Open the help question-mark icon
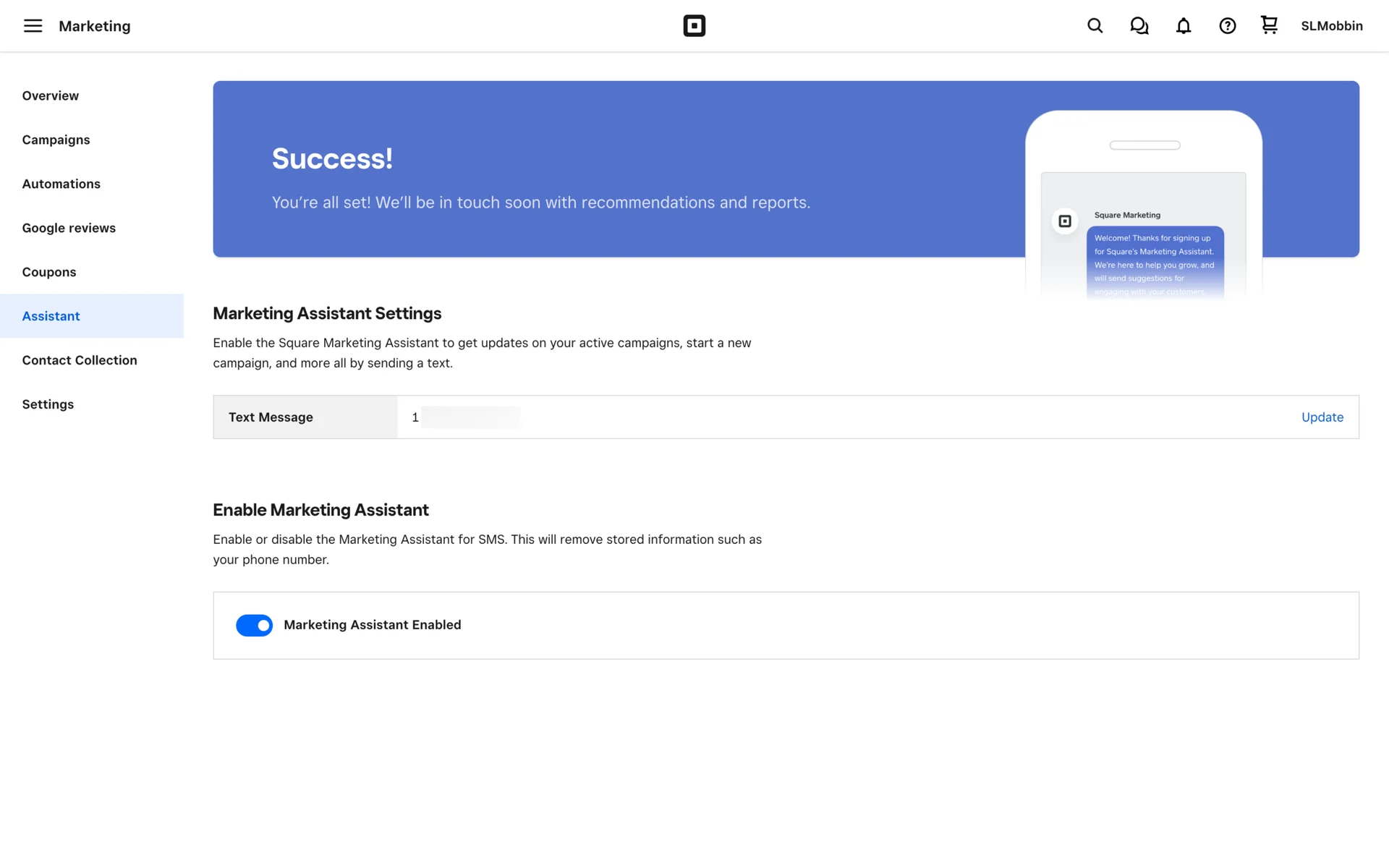This screenshot has height=868, width=1389. (x=1227, y=26)
